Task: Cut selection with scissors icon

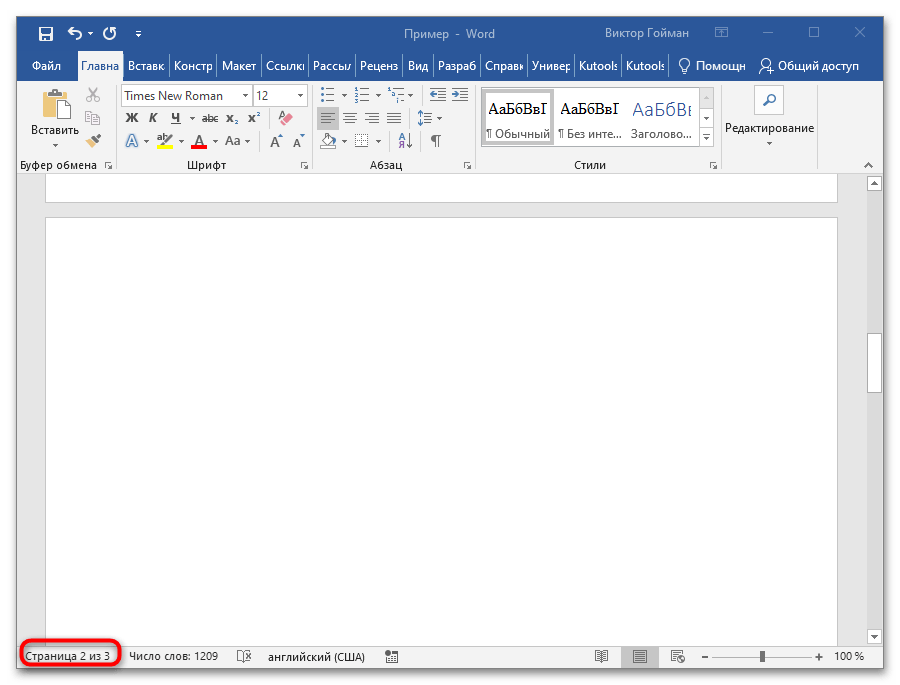Action: click(x=93, y=95)
